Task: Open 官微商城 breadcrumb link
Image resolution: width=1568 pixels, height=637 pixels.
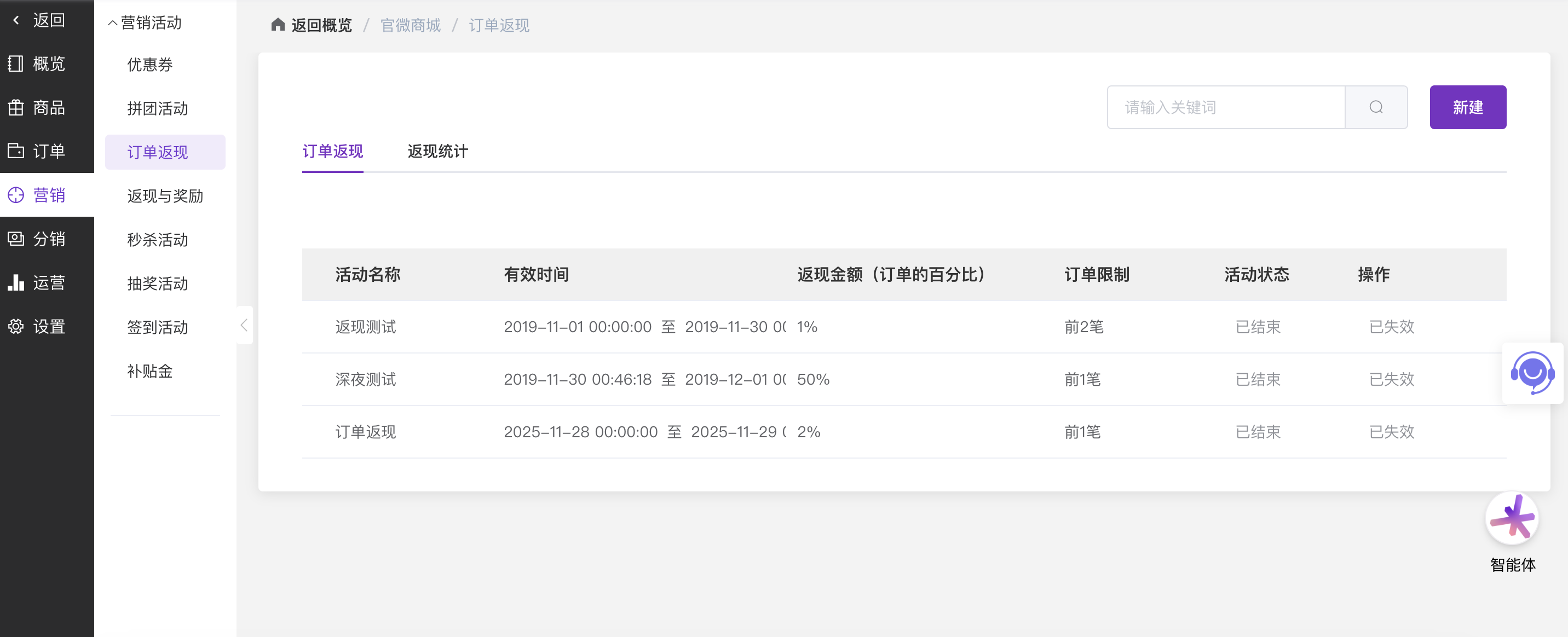Action: tap(410, 26)
